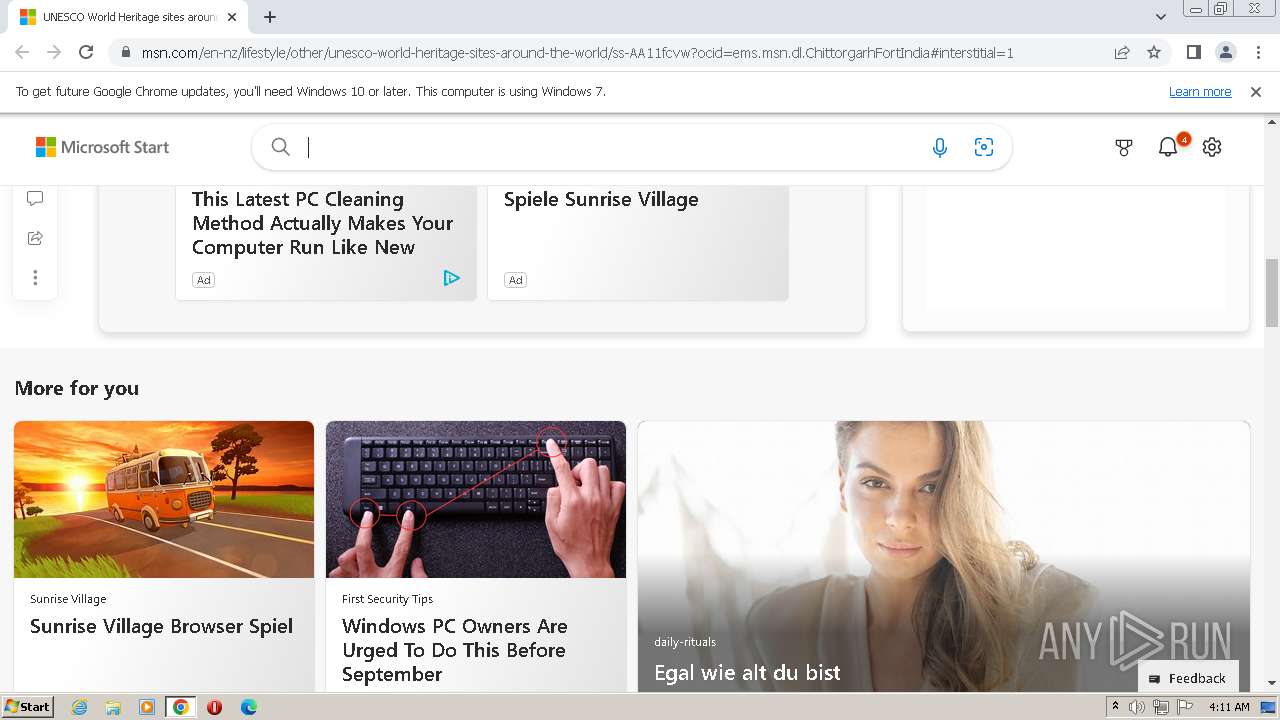Click share this page icon in address bar

pos(1122,52)
